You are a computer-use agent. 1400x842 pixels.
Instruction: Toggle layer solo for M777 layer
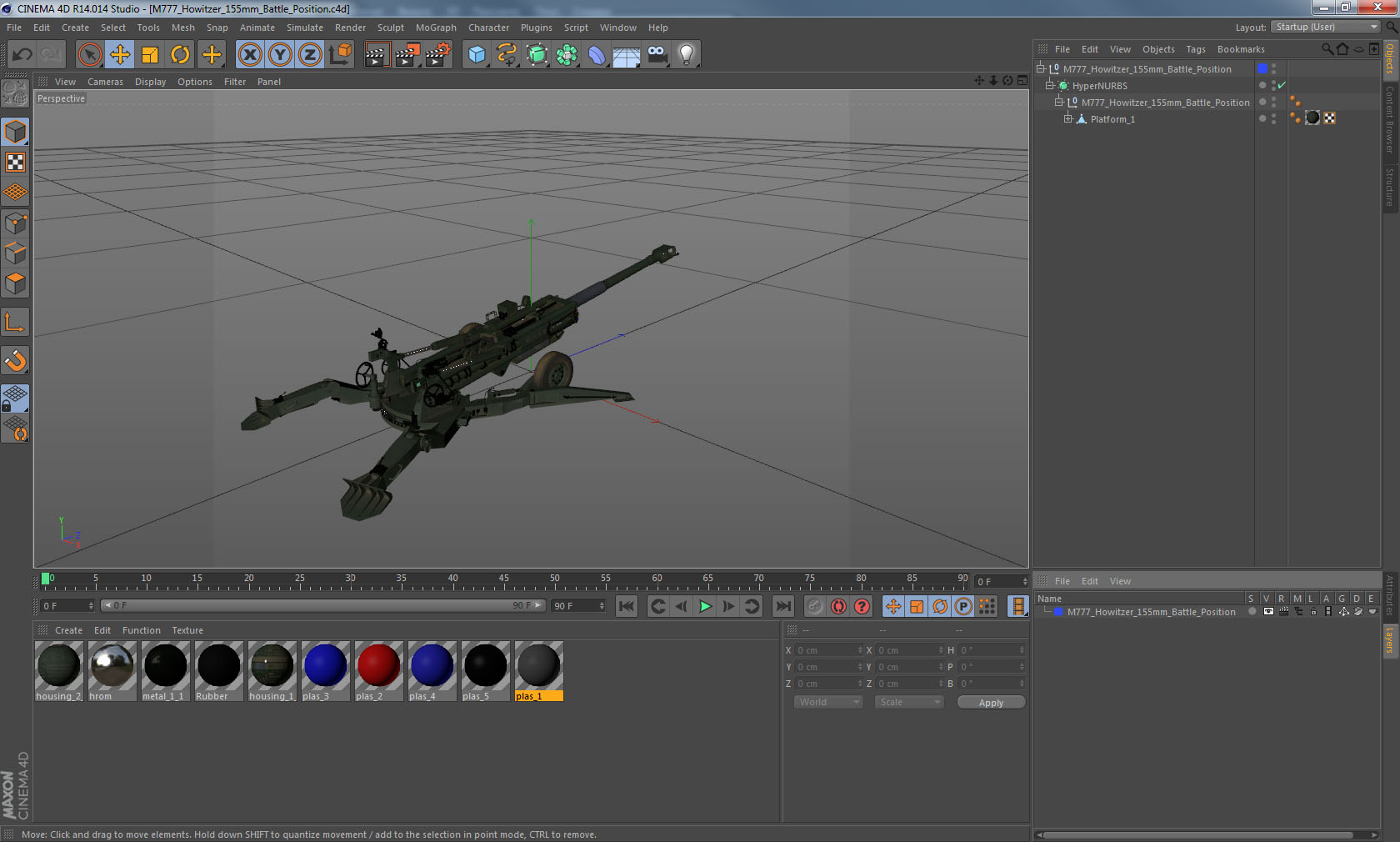click(1252, 611)
